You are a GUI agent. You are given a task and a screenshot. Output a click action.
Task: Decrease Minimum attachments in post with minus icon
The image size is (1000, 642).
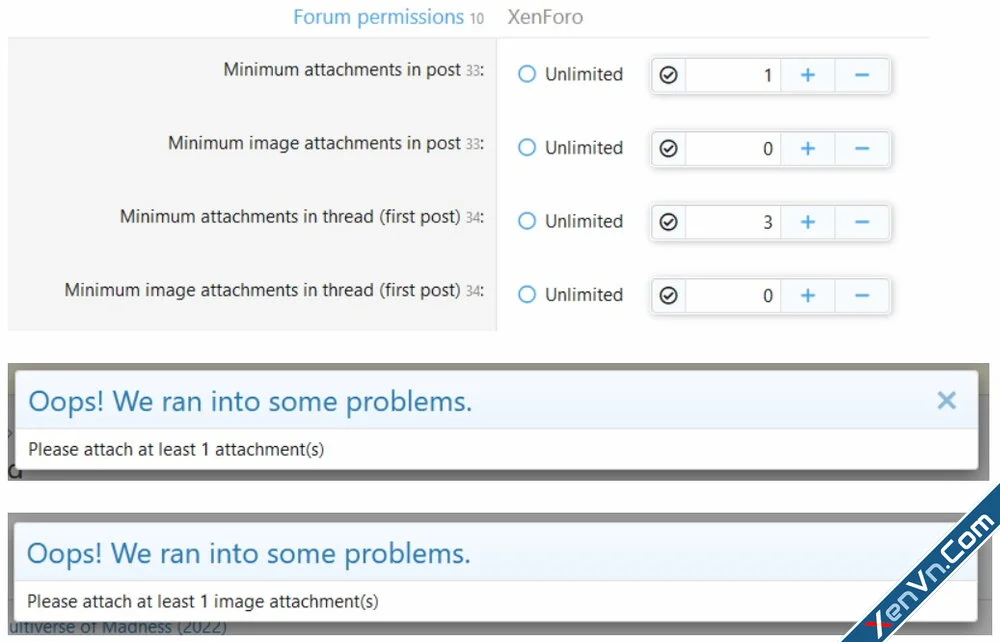click(861, 74)
